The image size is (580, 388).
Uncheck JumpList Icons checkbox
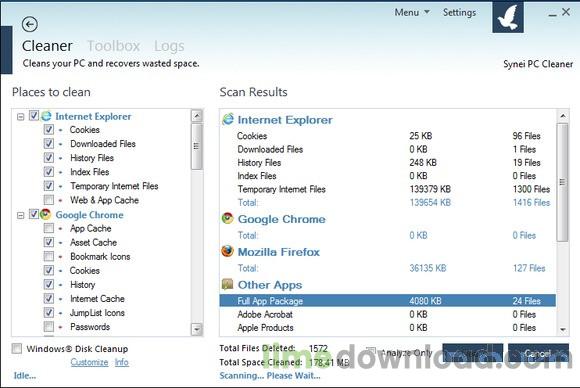(x=49, y=313)
